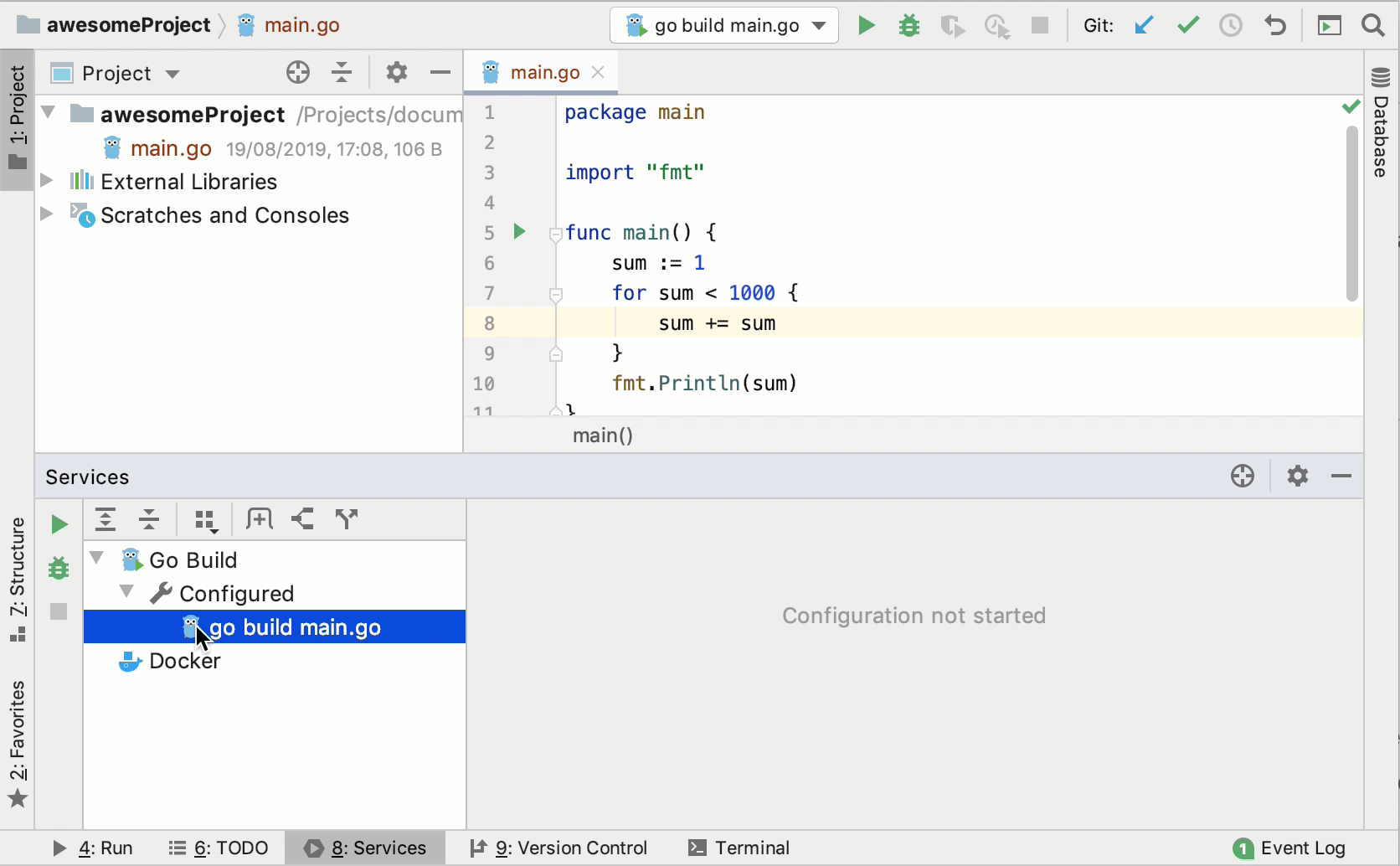Click the Services panel crosshair icon
Viewport: 1400px width, 866px height.
click(1243, 476)
